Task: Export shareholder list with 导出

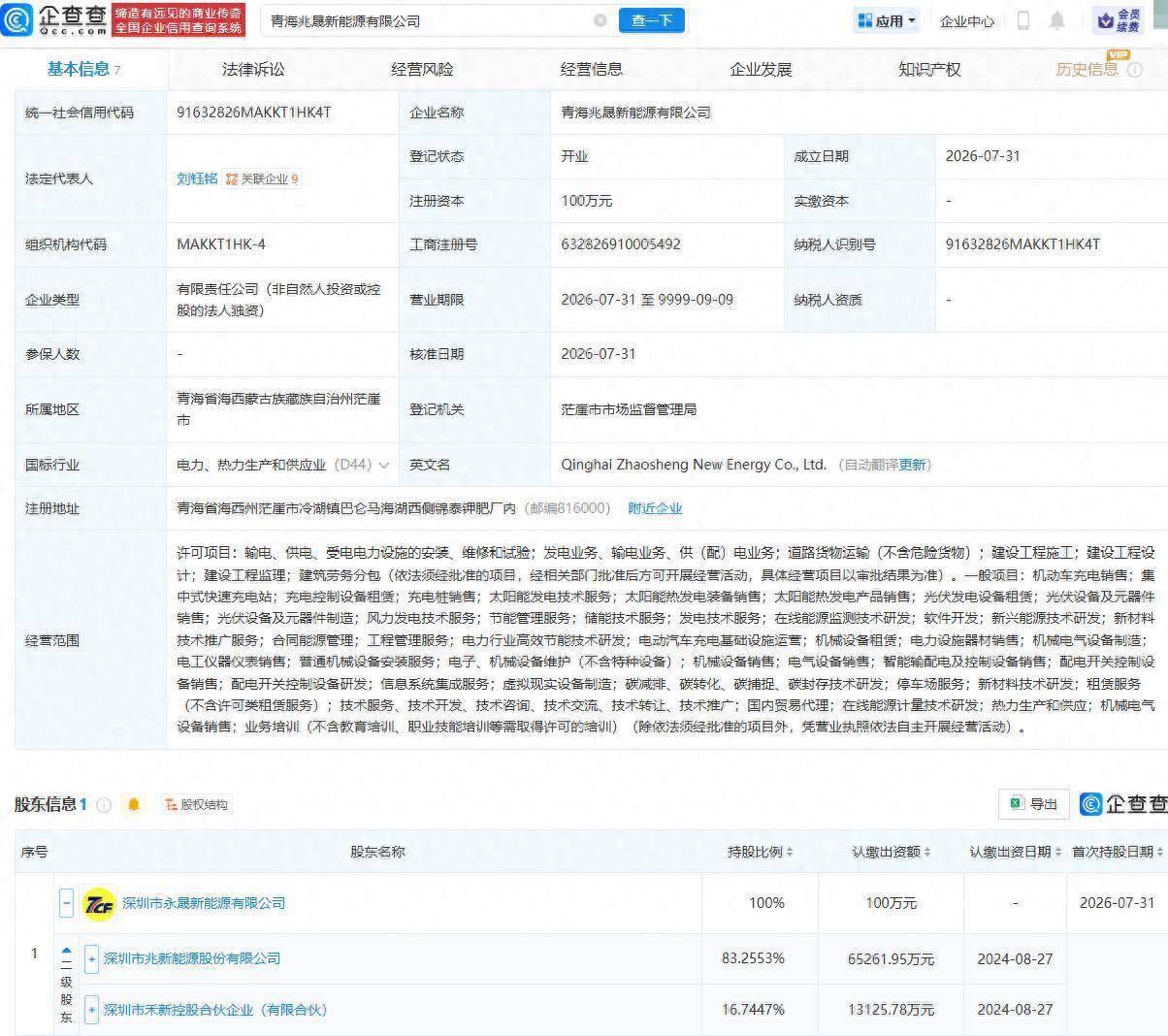Action: [x=1033, y=804]
